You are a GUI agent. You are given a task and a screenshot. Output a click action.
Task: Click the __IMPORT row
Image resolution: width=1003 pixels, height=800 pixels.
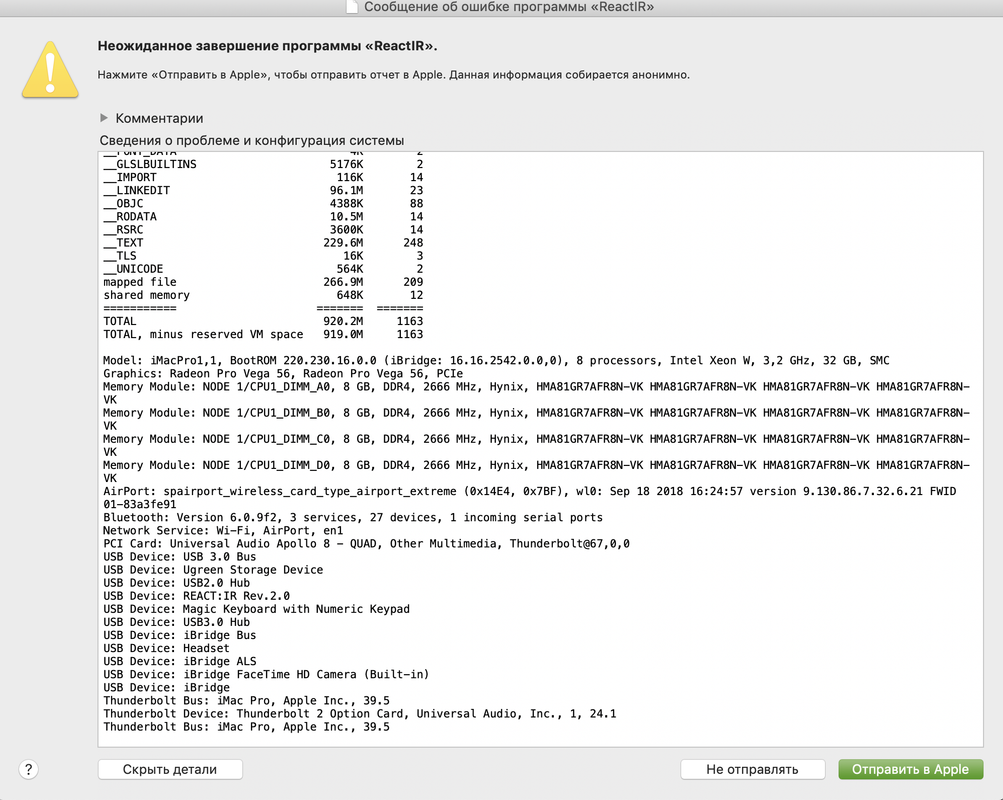[x=263, y=178]
